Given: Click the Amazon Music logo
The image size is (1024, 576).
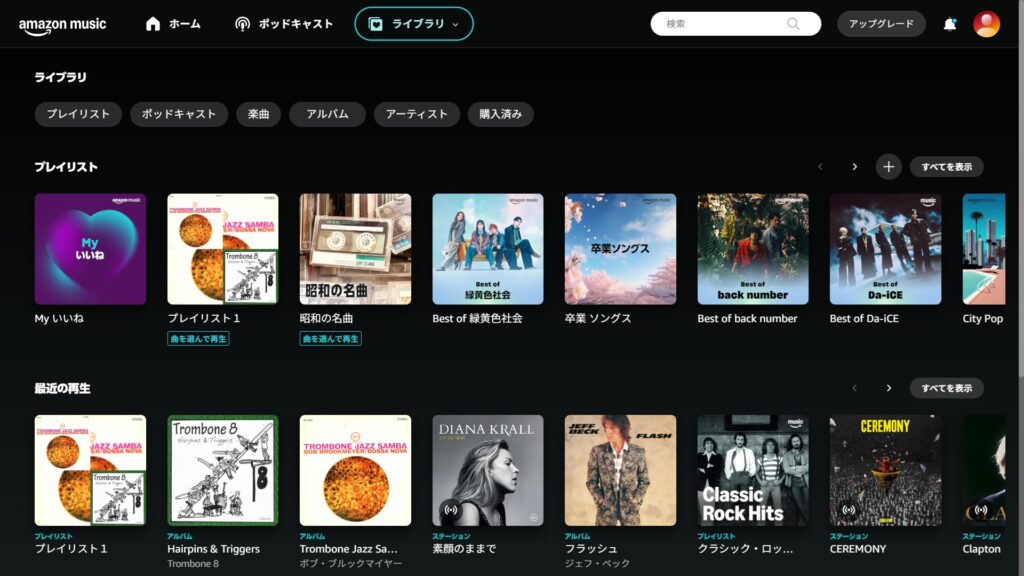Looking at the screenshot, I should (x=62, y=25).
